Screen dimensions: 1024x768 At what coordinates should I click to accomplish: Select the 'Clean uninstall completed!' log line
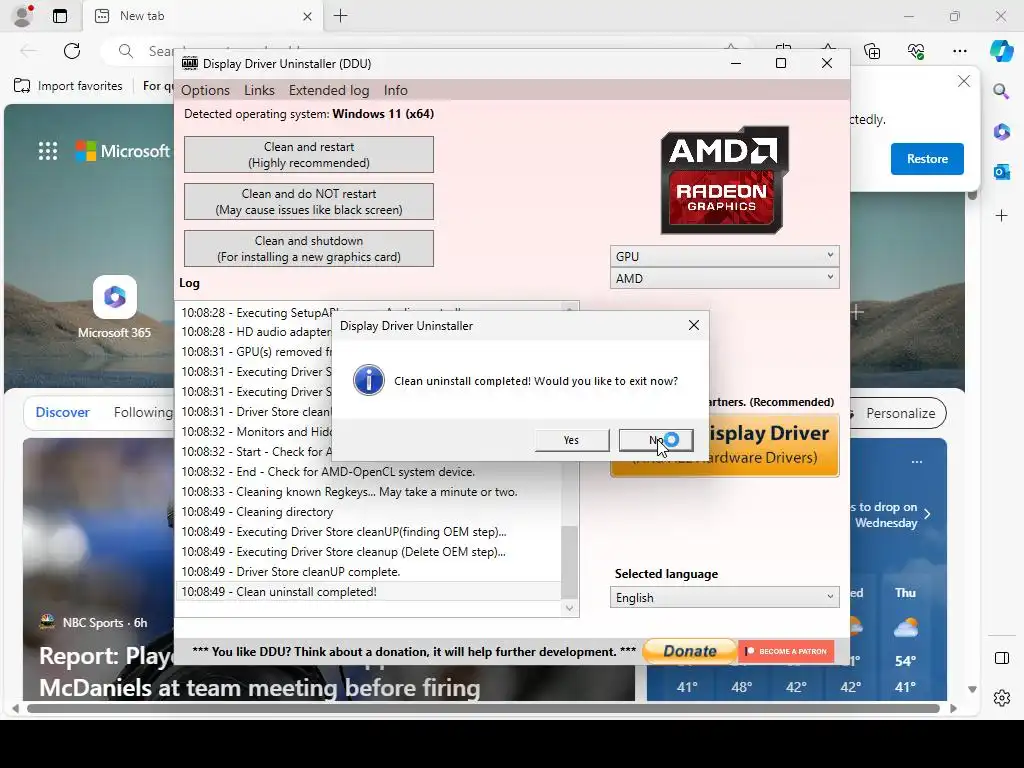click(x=369, y=592)
